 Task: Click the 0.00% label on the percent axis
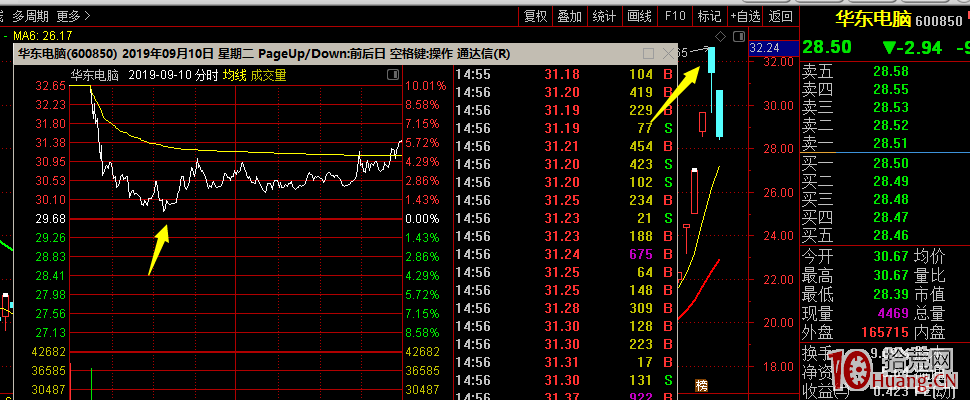[422, 218]
